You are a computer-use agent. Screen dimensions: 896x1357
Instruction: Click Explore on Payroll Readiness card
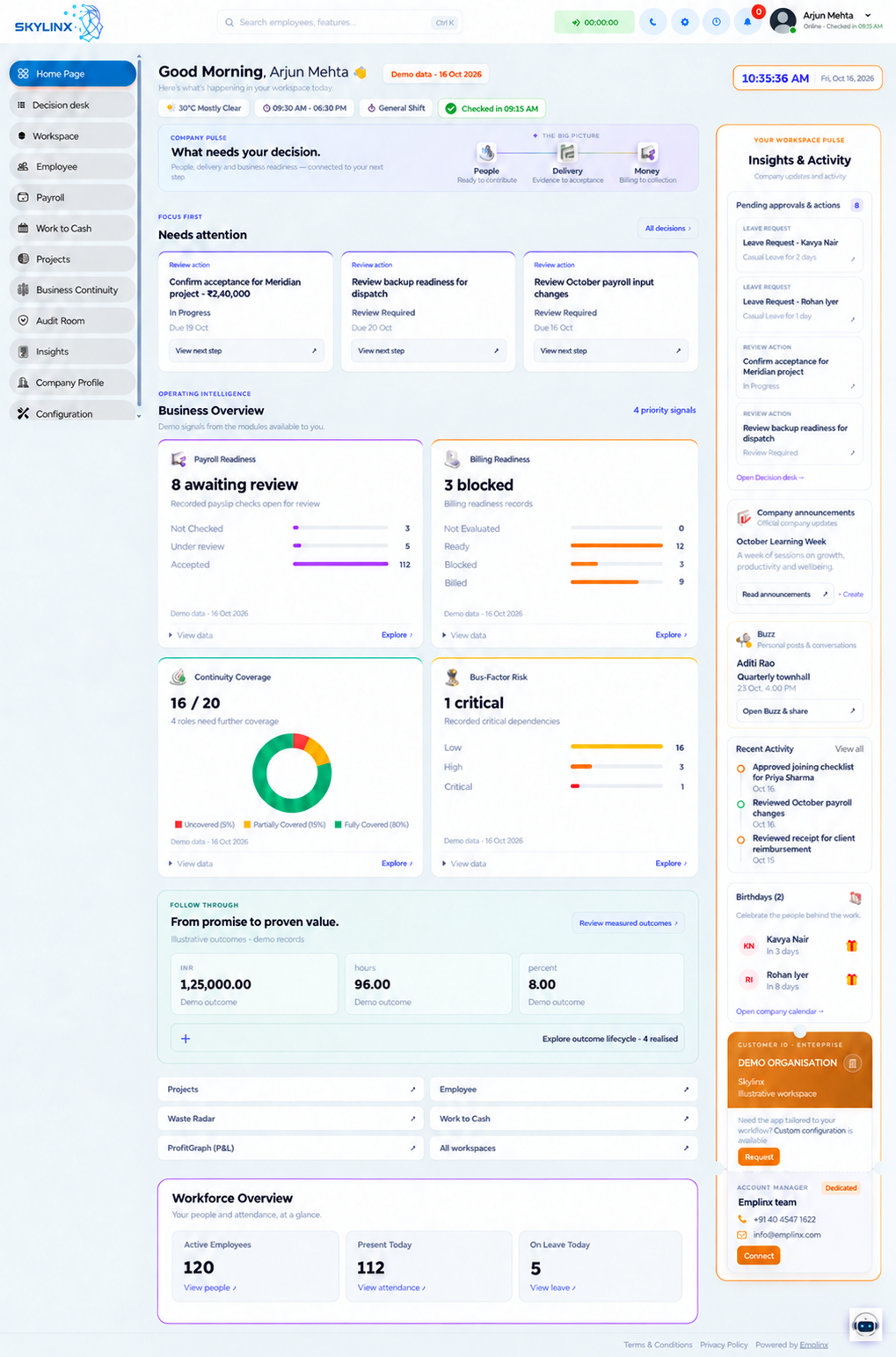tap(397, 635)
